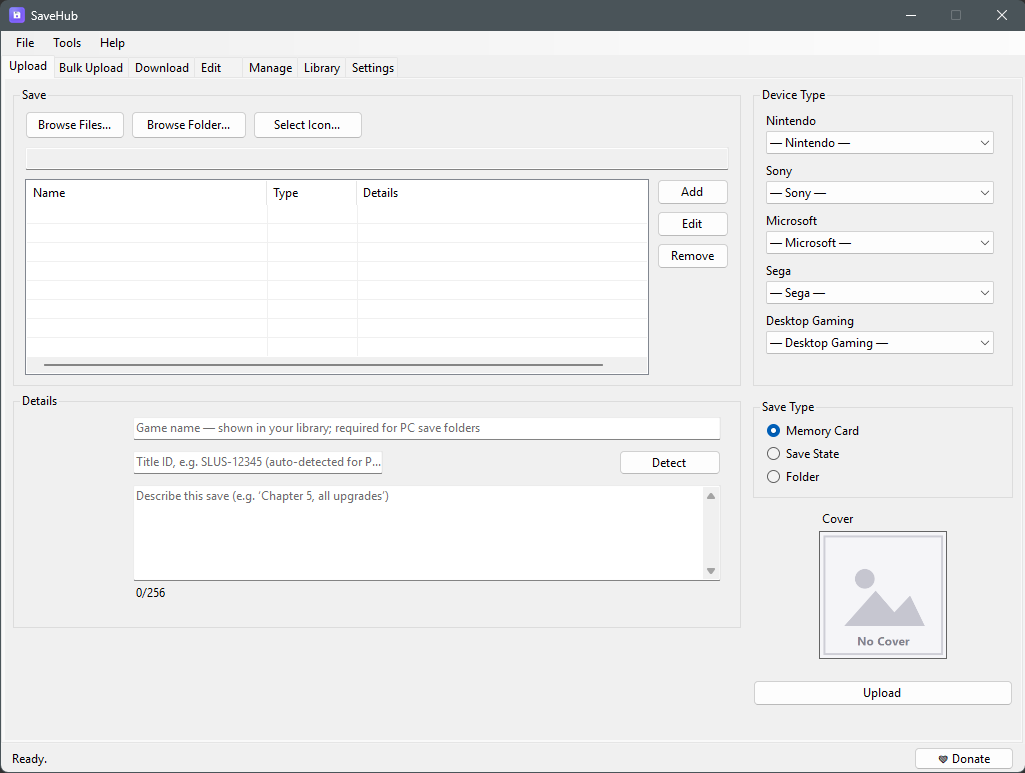Open the Microsoft device dropdown
This screenshot has width=1025, height=773.
tap(879, 242)
